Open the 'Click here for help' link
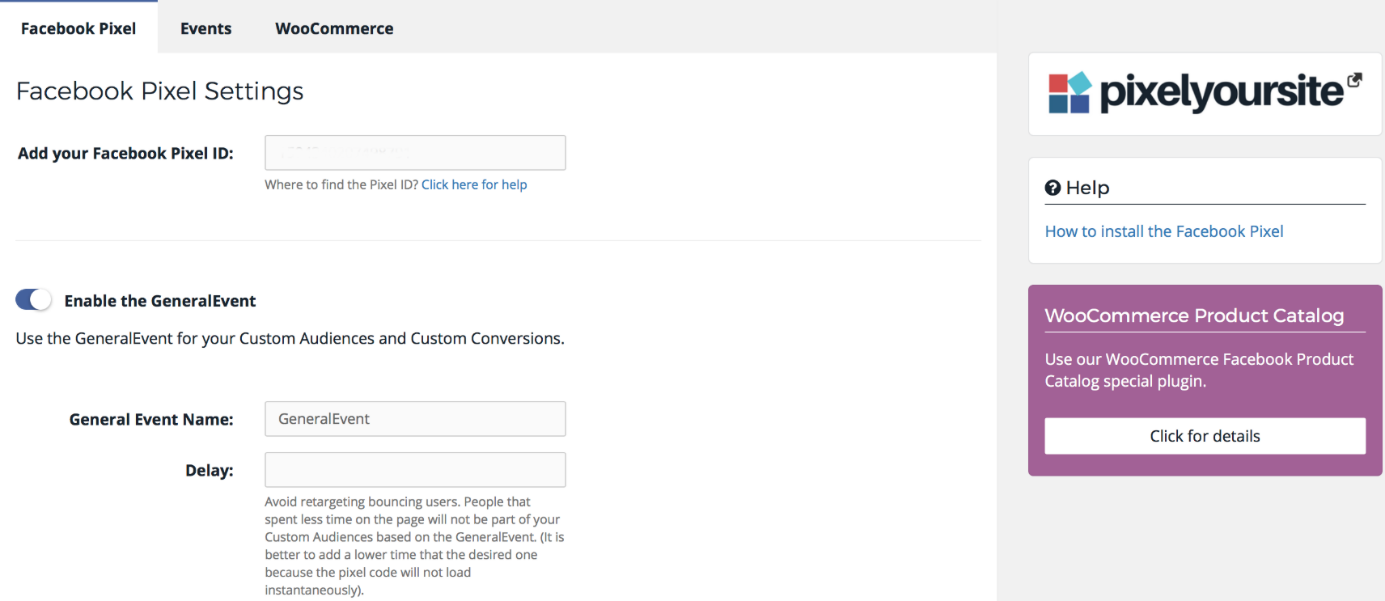1385x601 pixels. 474,185
